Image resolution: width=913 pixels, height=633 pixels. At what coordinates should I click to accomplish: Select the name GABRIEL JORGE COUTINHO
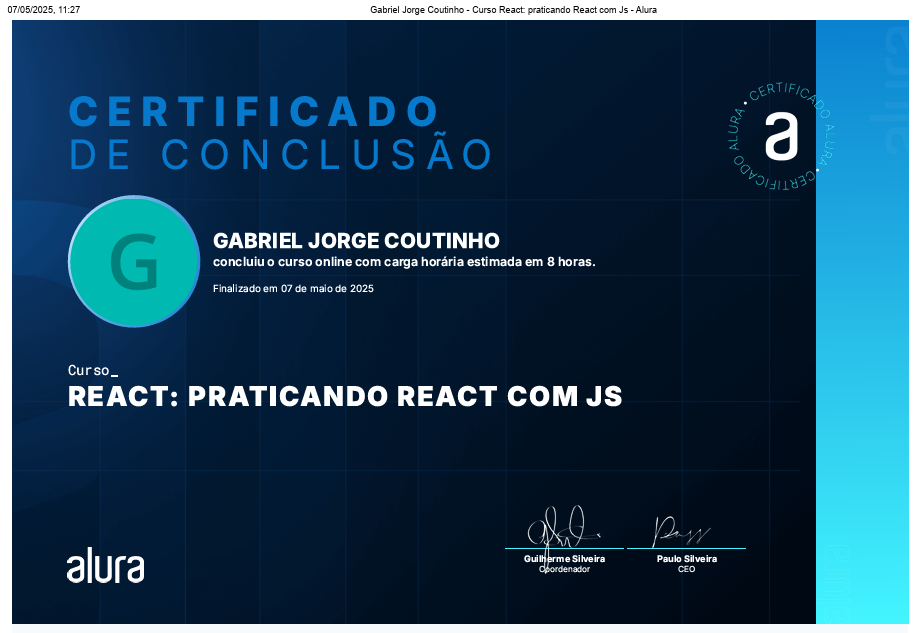[x=356, y=241]
